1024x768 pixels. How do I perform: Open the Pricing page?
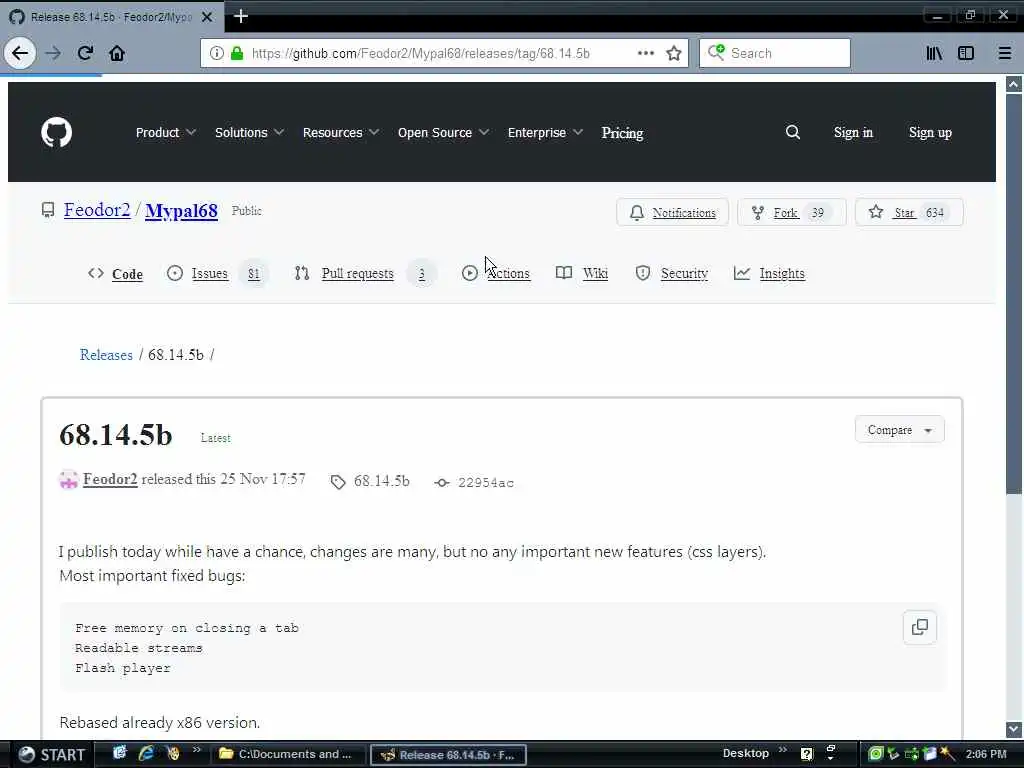pos(622,133)
